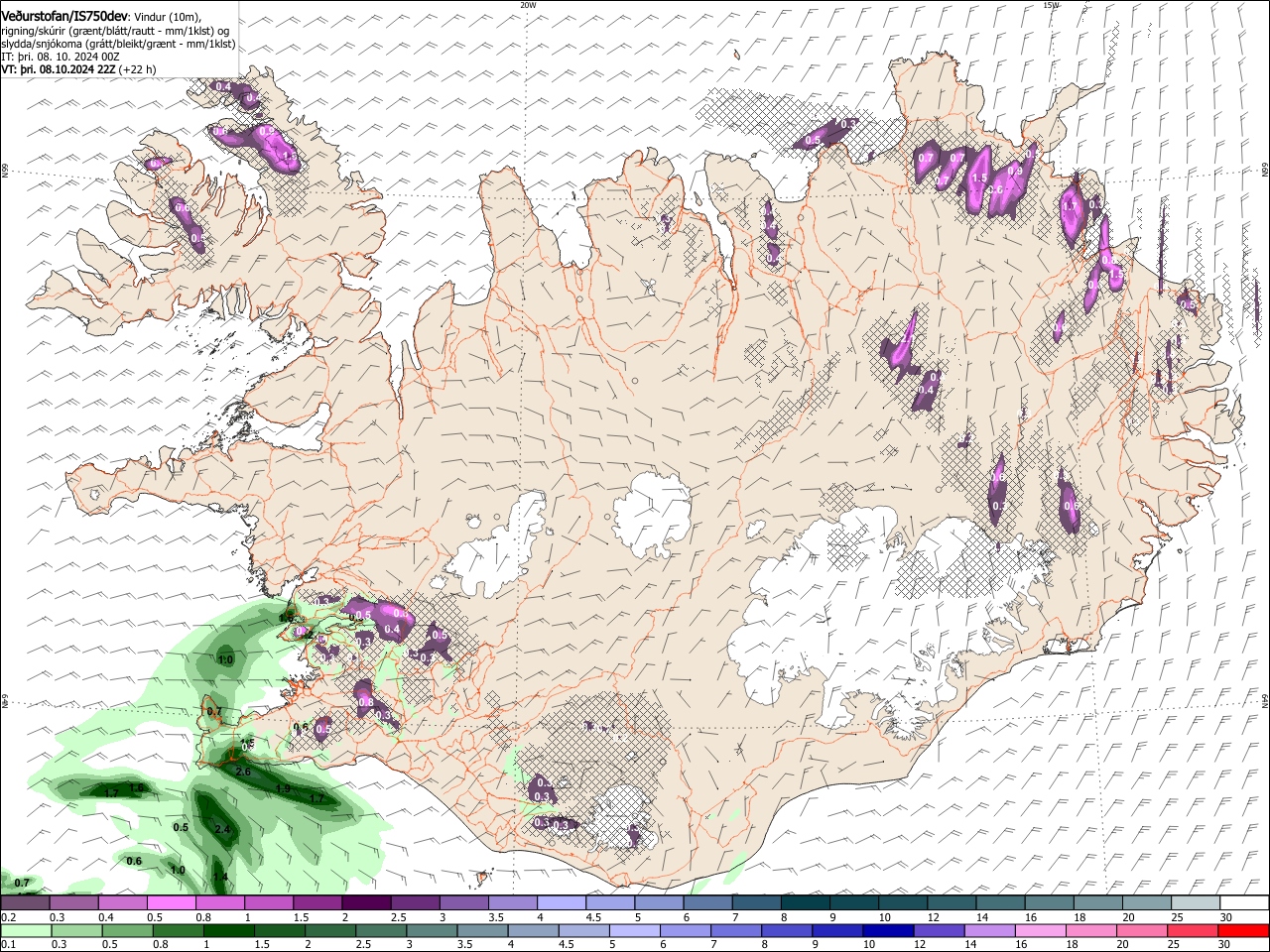Click the '2.4' rain value on the map
Viewport: 1270px width, 952px height.
[x=222, y=829]
